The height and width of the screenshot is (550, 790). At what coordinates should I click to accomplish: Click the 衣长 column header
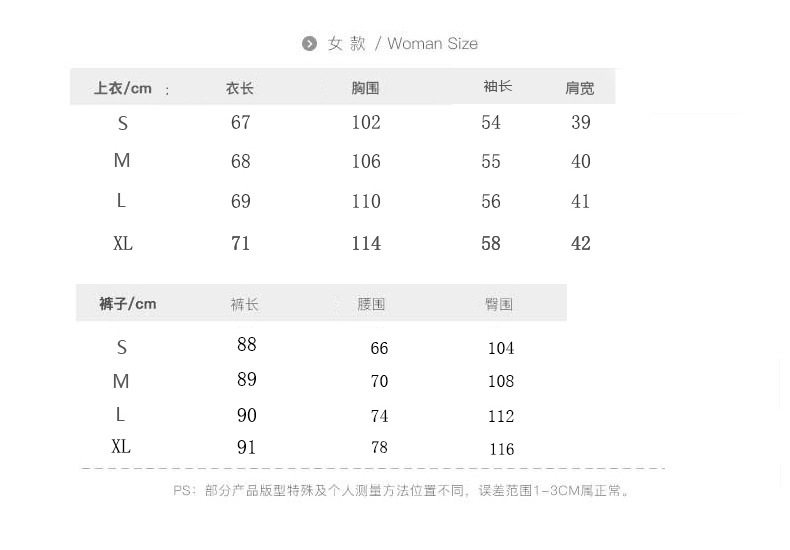240,88
